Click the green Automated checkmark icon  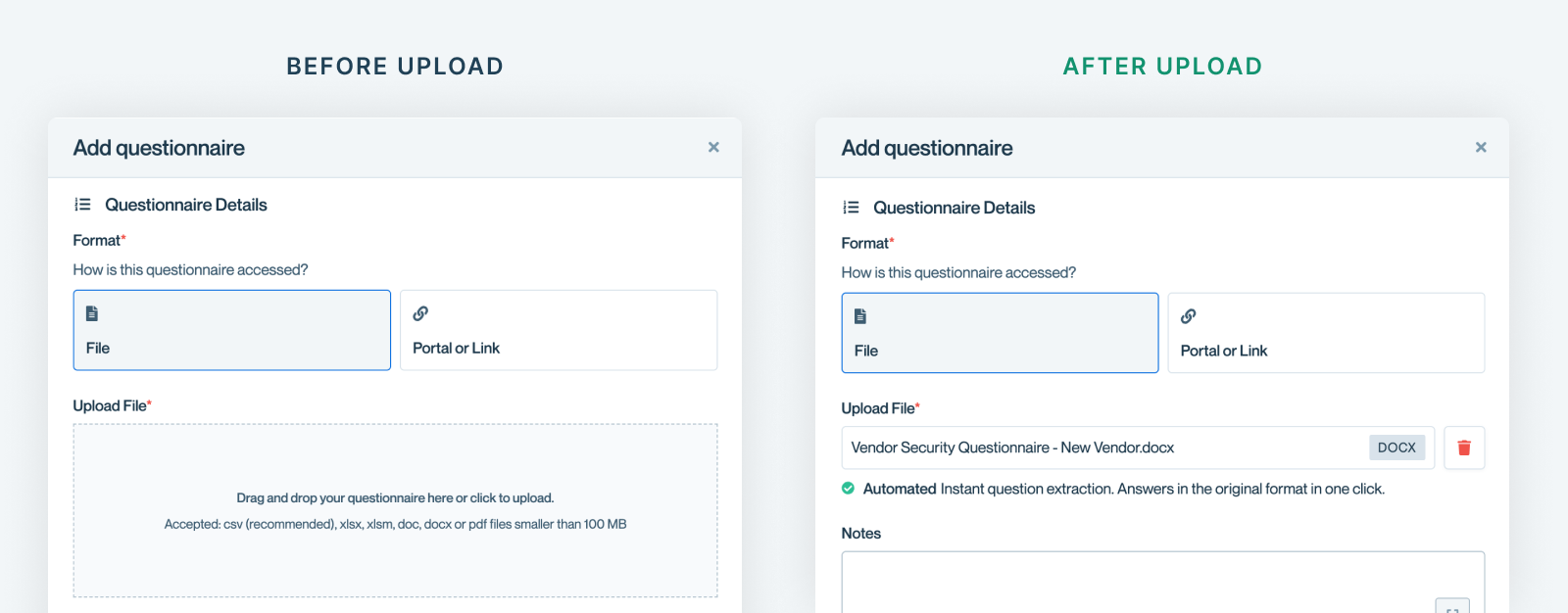(x=849, y=488)
